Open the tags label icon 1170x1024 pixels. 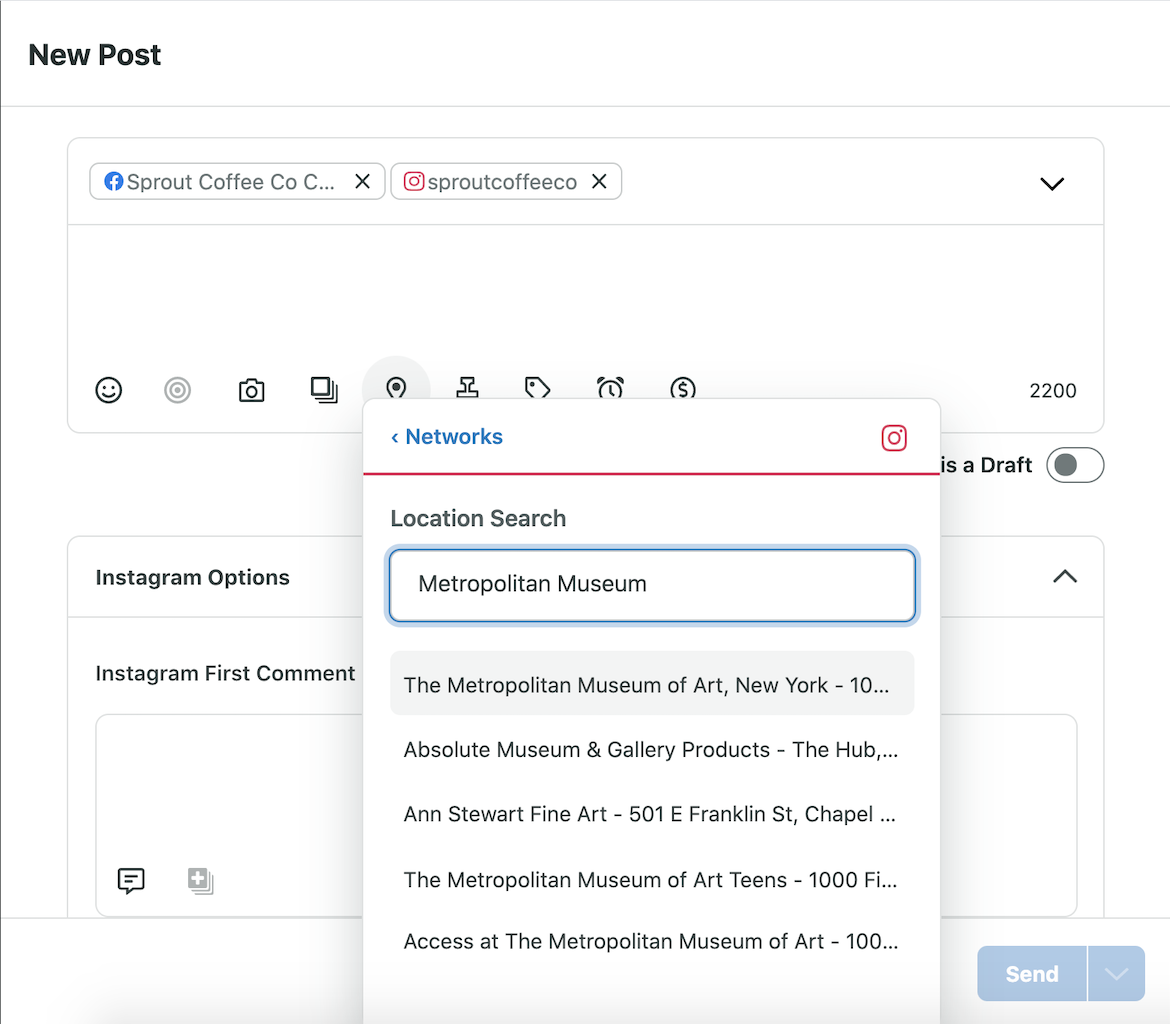point(537,388)
